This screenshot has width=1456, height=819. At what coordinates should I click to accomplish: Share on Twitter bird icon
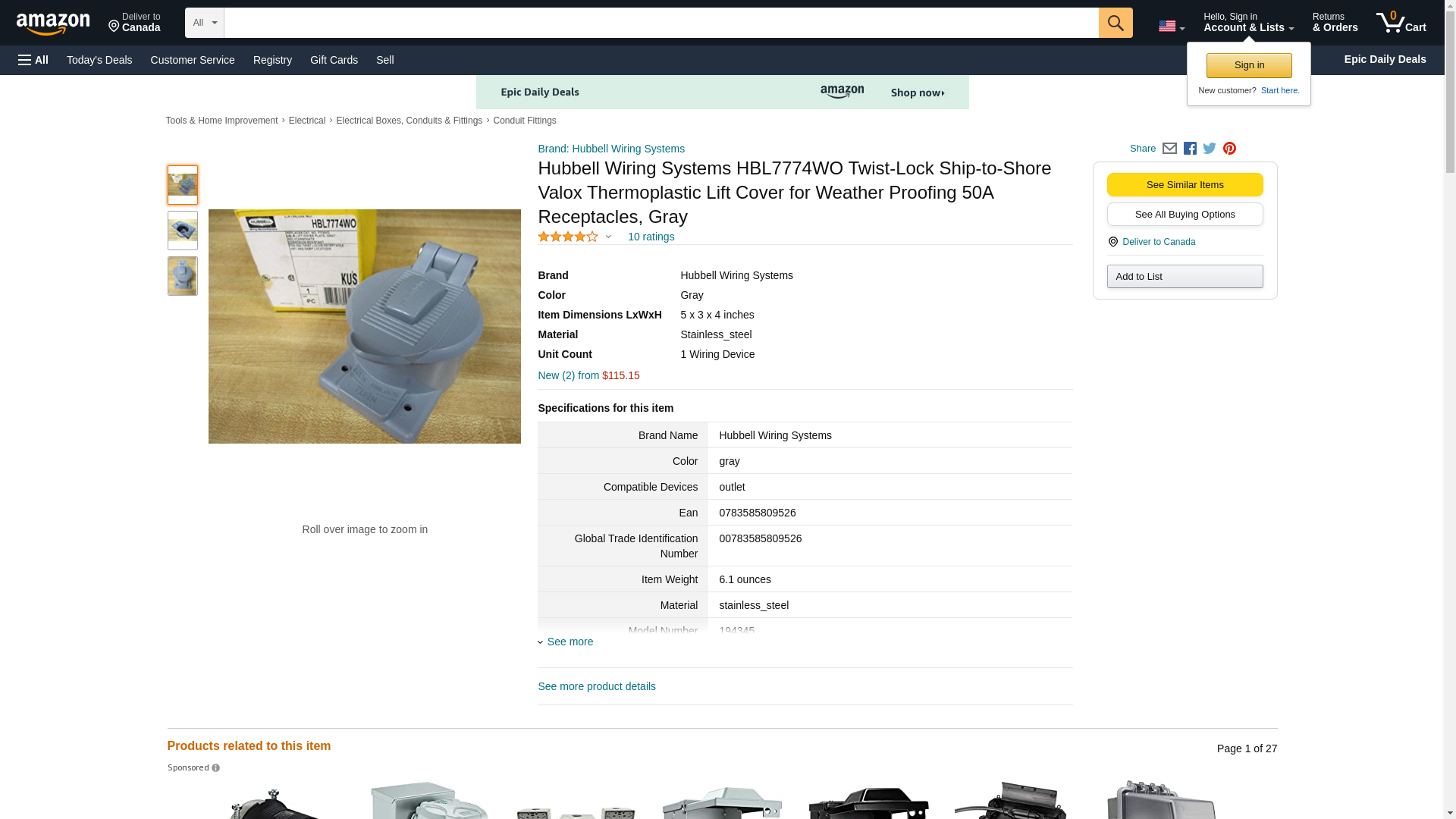click(x=1210, y=149)
